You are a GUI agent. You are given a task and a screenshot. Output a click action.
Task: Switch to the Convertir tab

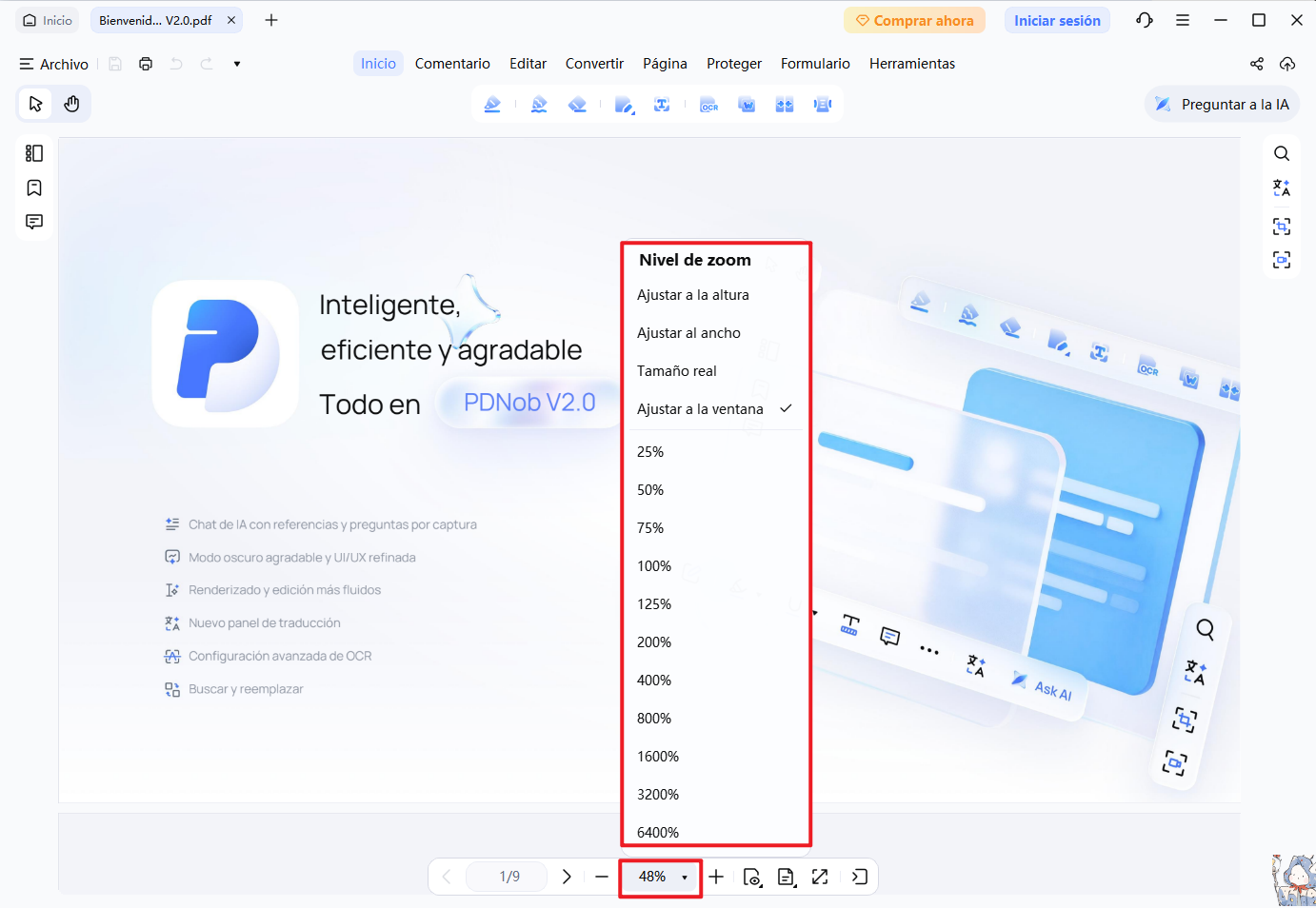(594, 64)
